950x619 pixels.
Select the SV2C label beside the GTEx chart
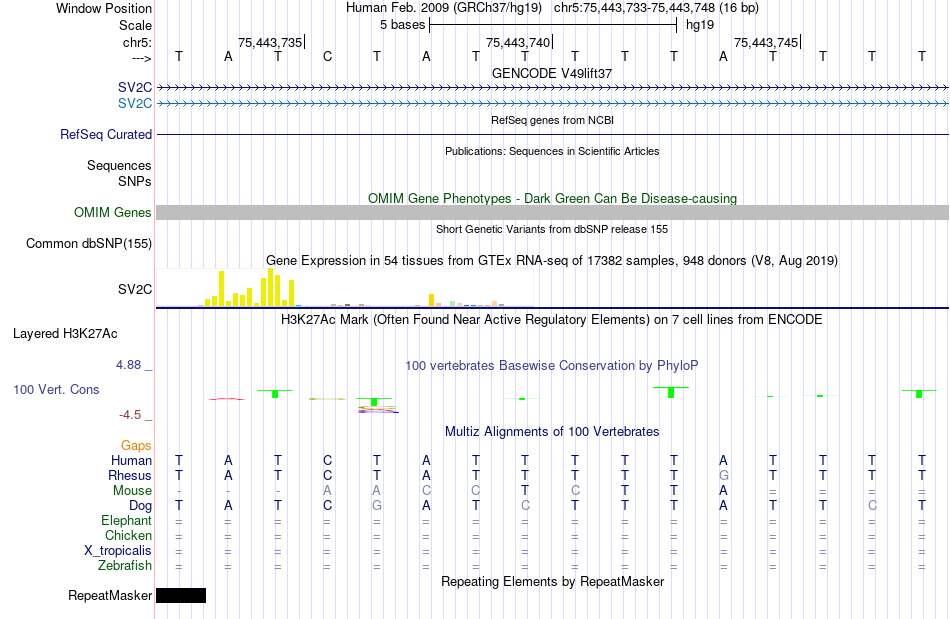click(x=135, y=290)
